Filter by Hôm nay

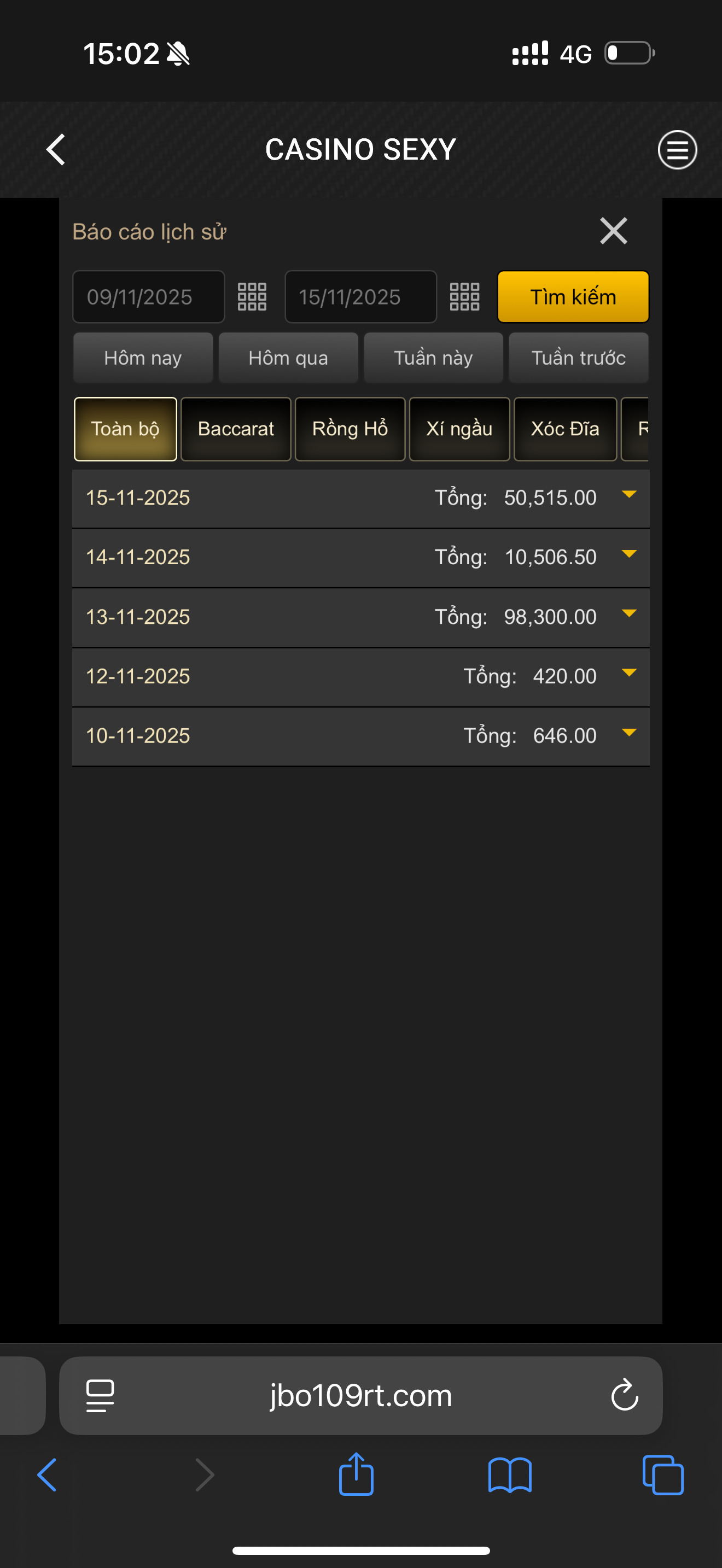[142, 358]
